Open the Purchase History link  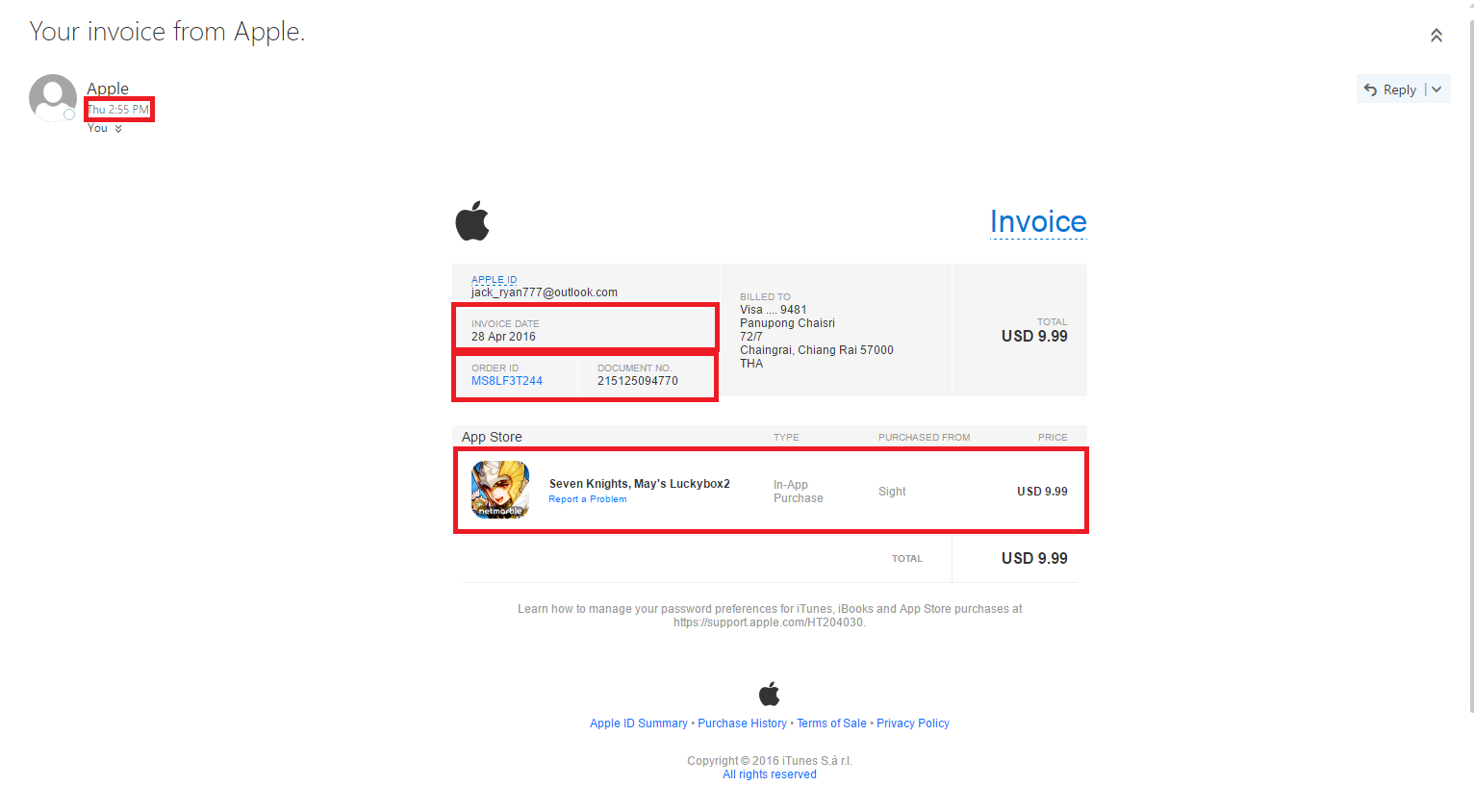(742, 723)
